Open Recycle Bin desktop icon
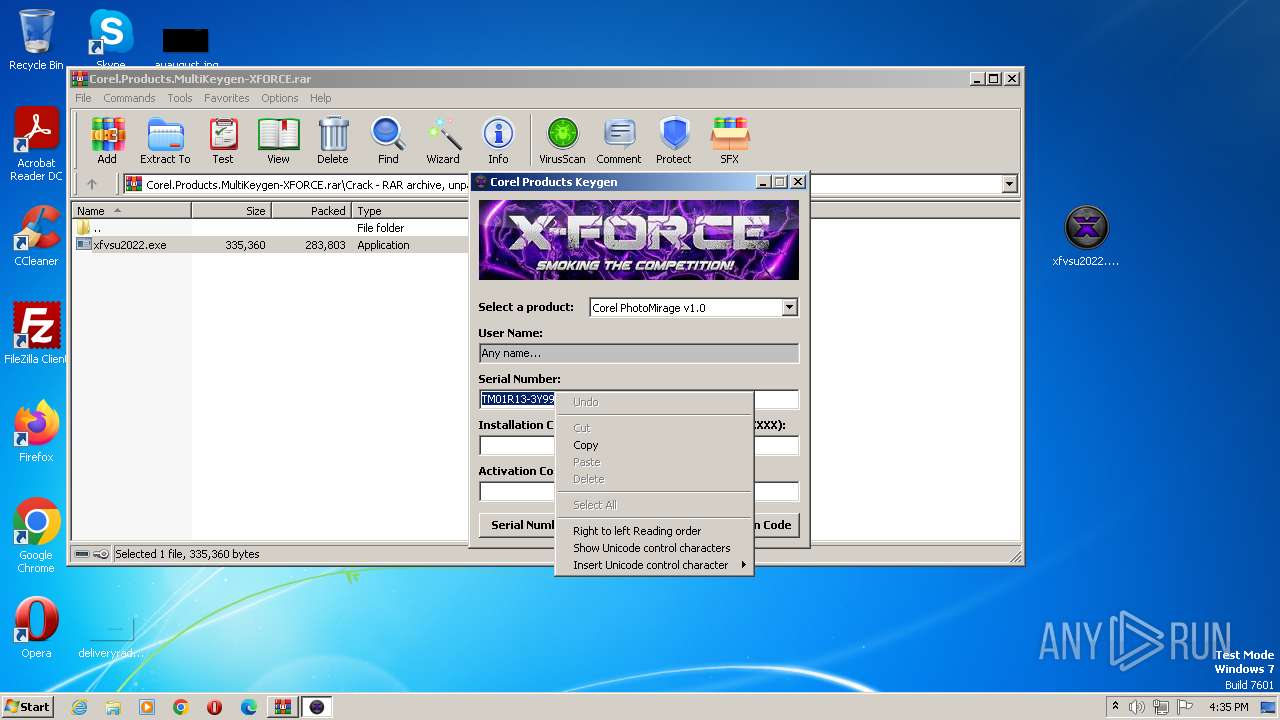1280x720 pixels. click(x=36, y=40)
